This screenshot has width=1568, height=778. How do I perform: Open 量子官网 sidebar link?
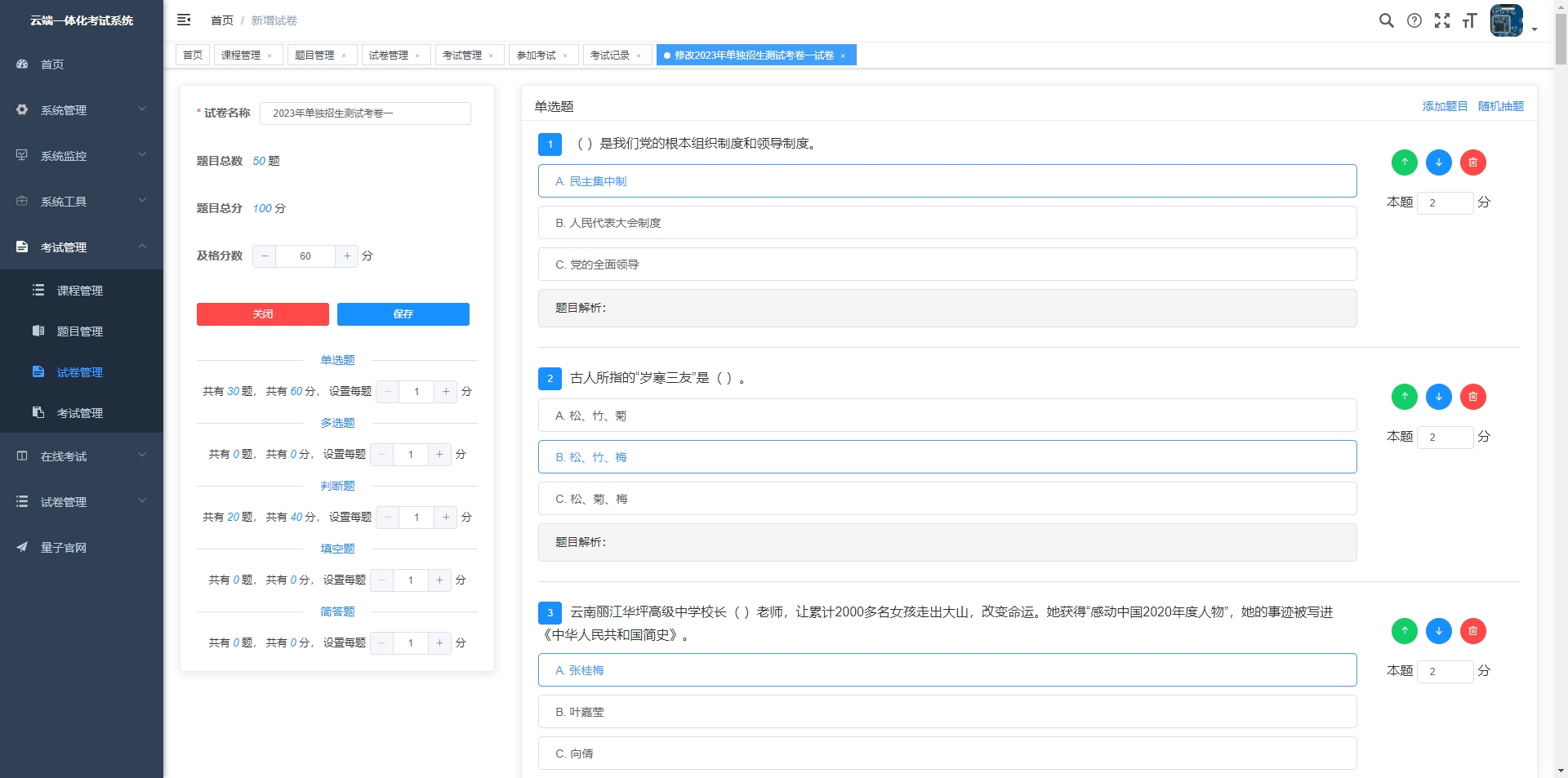tap(82, 548)
